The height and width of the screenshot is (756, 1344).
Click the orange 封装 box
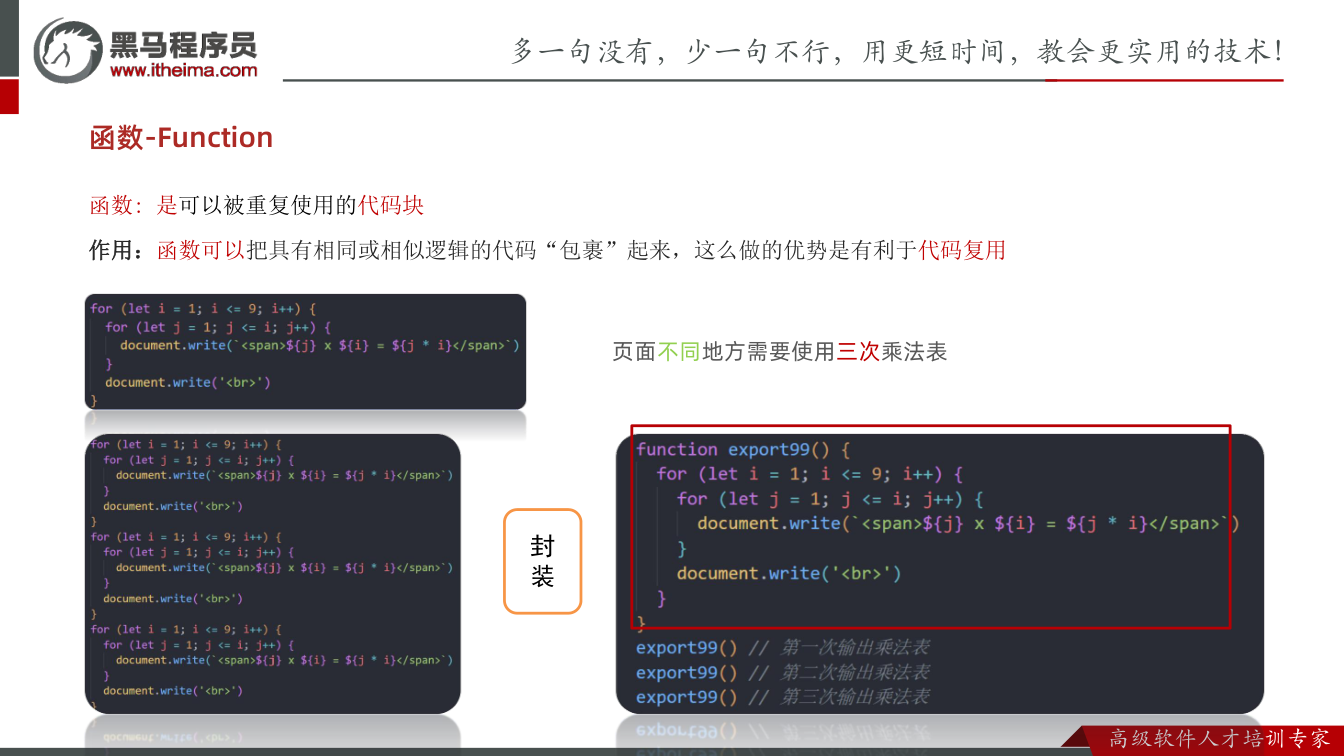pyautogui.click(x=542, y=561)
